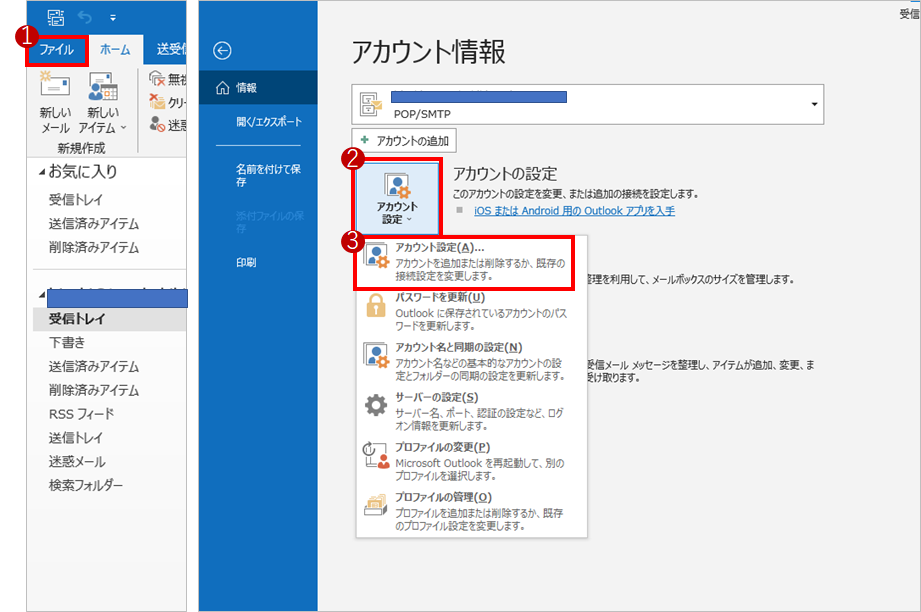This screenshot has width=921, height=612.
Task: Collapse the お気に入り section
Action: coord(42,172)
